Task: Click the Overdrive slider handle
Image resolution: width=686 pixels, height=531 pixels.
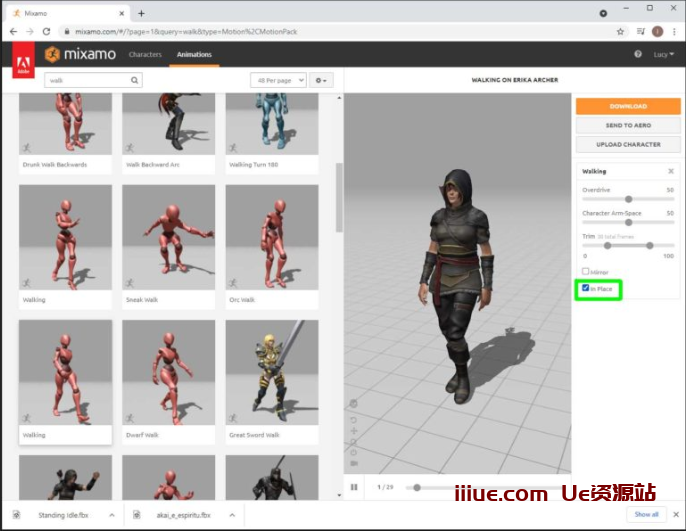Action: coord(628,198)
